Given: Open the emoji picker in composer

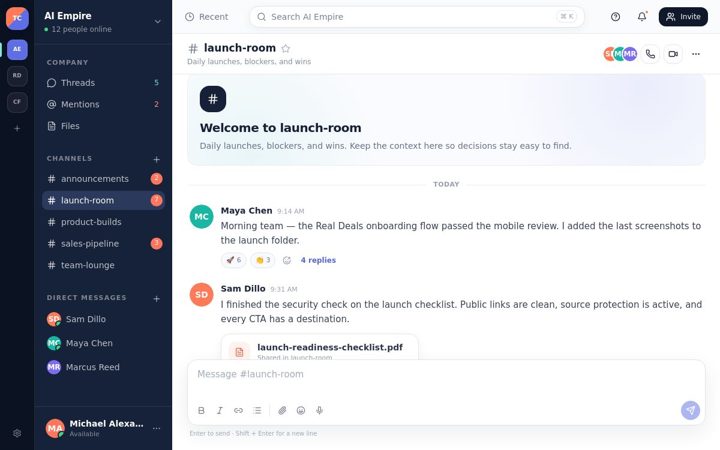Looking at the screenshot, I should [301, 411].
